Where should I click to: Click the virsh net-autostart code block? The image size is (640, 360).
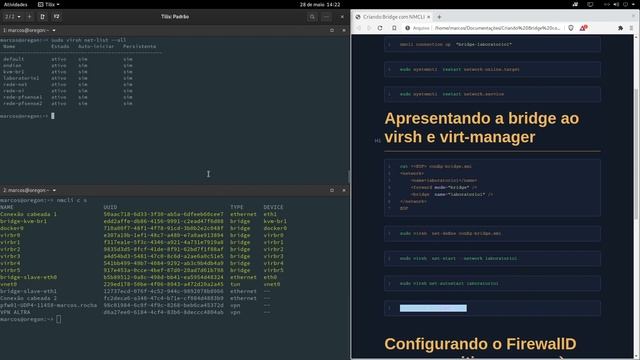pos(492,283)
